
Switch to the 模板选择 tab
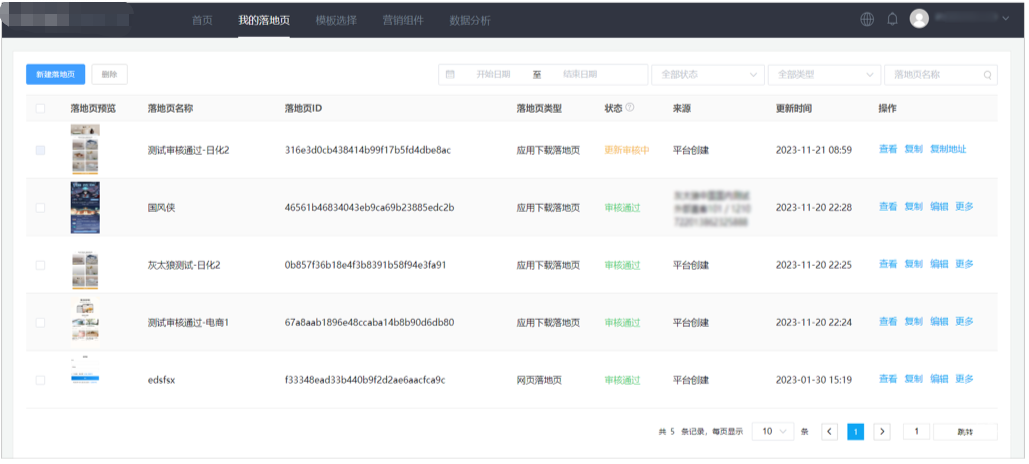click(335, 20)
